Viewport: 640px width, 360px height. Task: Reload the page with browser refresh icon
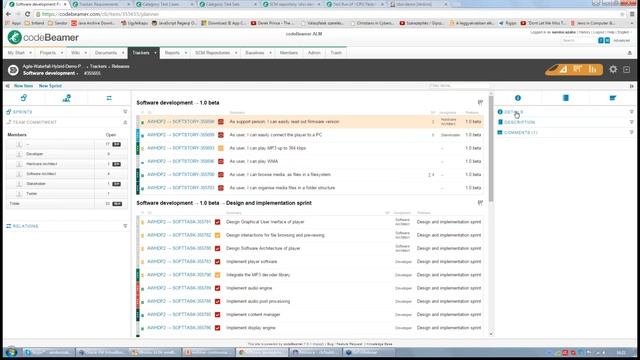(27, 14)
